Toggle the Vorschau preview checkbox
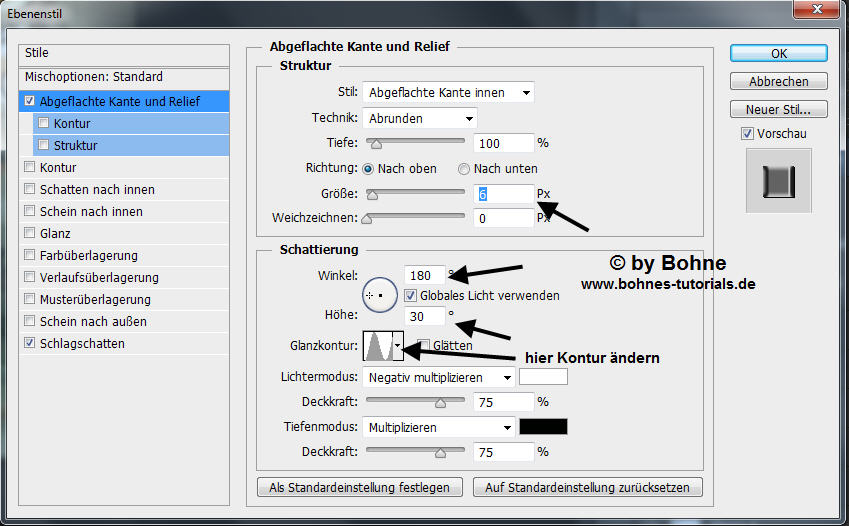Image resolution: width=849 pixels, height=526 pixels. pyautogui.click(x=747, y=134)
